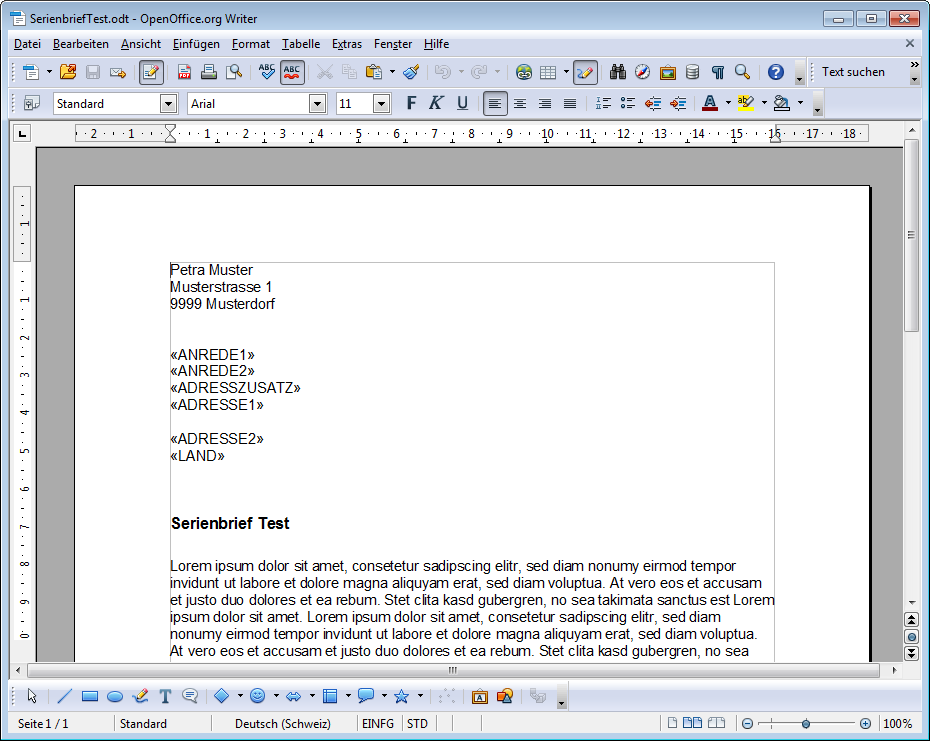Select the Text tool in drawing toolbar
The image size is (930, 741).
point(165,696)
